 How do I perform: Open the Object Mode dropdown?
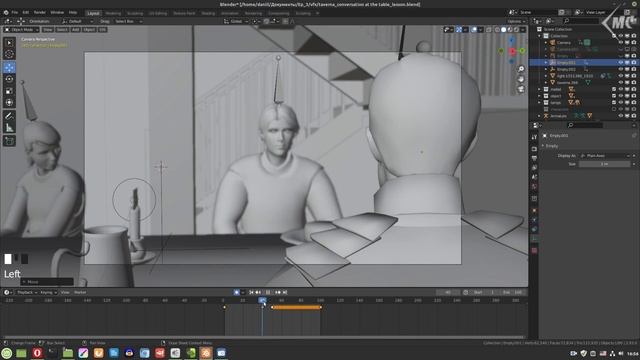(x=22, y=29)
